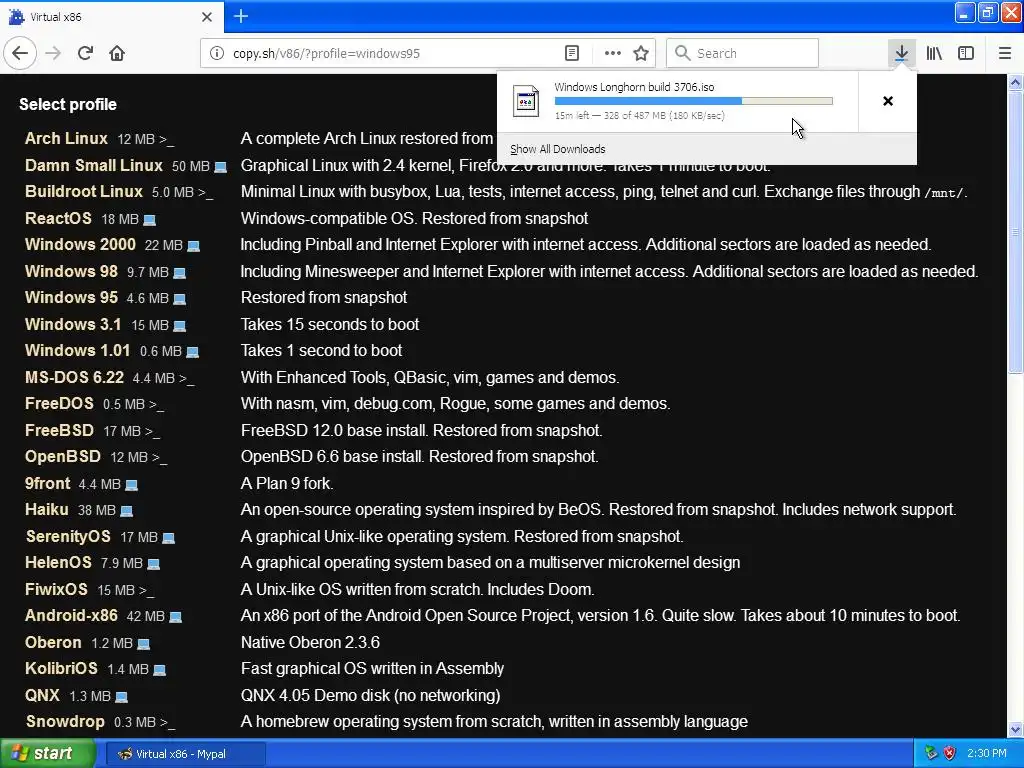Open the Windows start menu
Viewport: 1024px width, 768px height.
(48, 754)
